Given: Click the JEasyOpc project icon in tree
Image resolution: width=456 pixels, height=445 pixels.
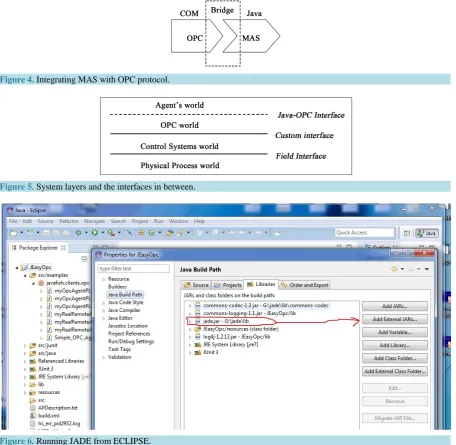Looking at the screenshot, I should 24,267.
